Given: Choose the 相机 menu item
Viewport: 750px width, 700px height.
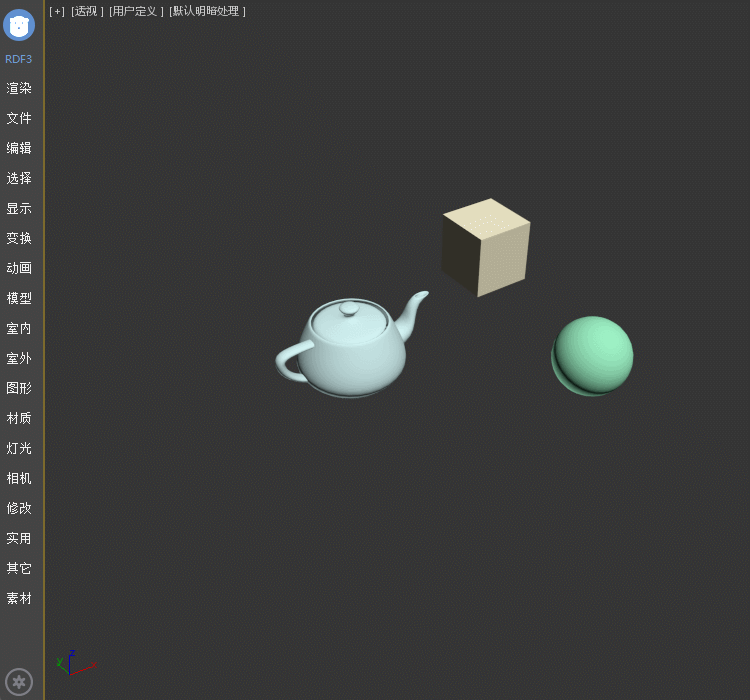Looking at the screenshot, I should pyautogui.click(x=19, y=478).
